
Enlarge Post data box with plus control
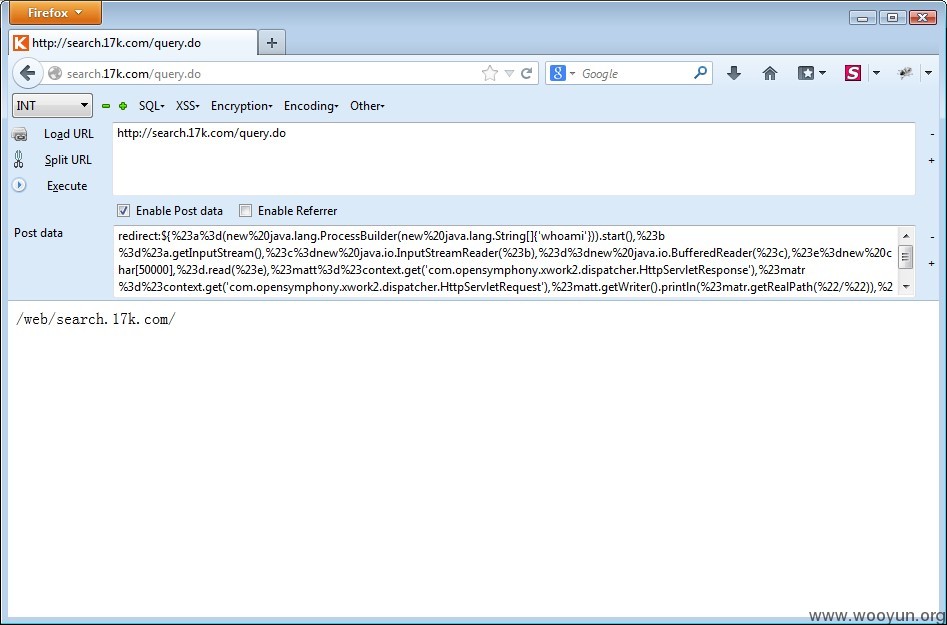click(931, 264)
